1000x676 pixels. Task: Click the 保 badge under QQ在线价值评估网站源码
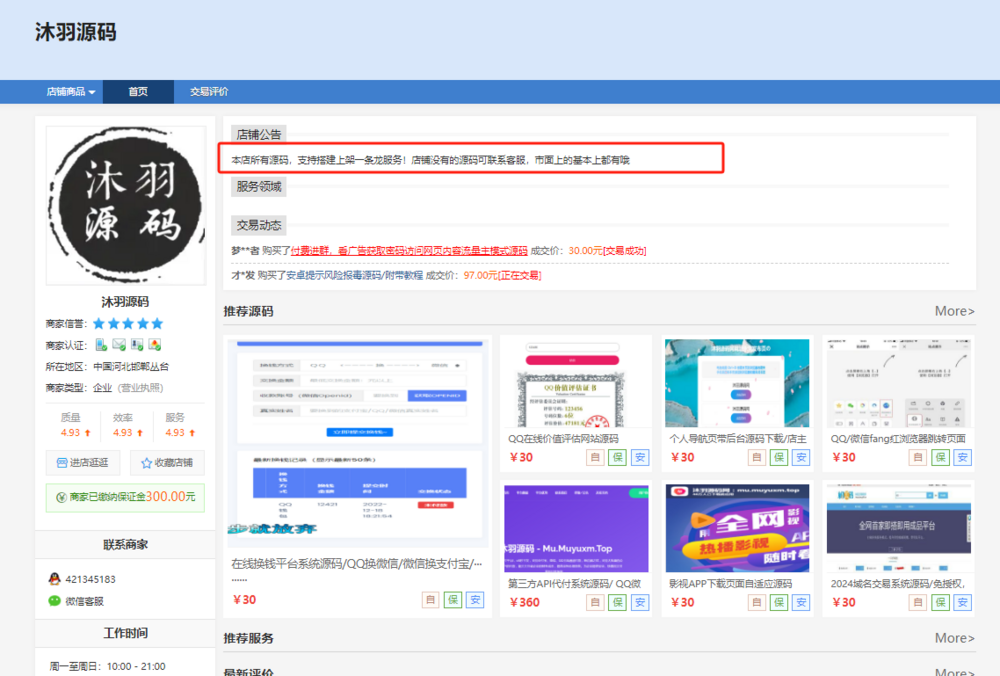pos(617,457)
